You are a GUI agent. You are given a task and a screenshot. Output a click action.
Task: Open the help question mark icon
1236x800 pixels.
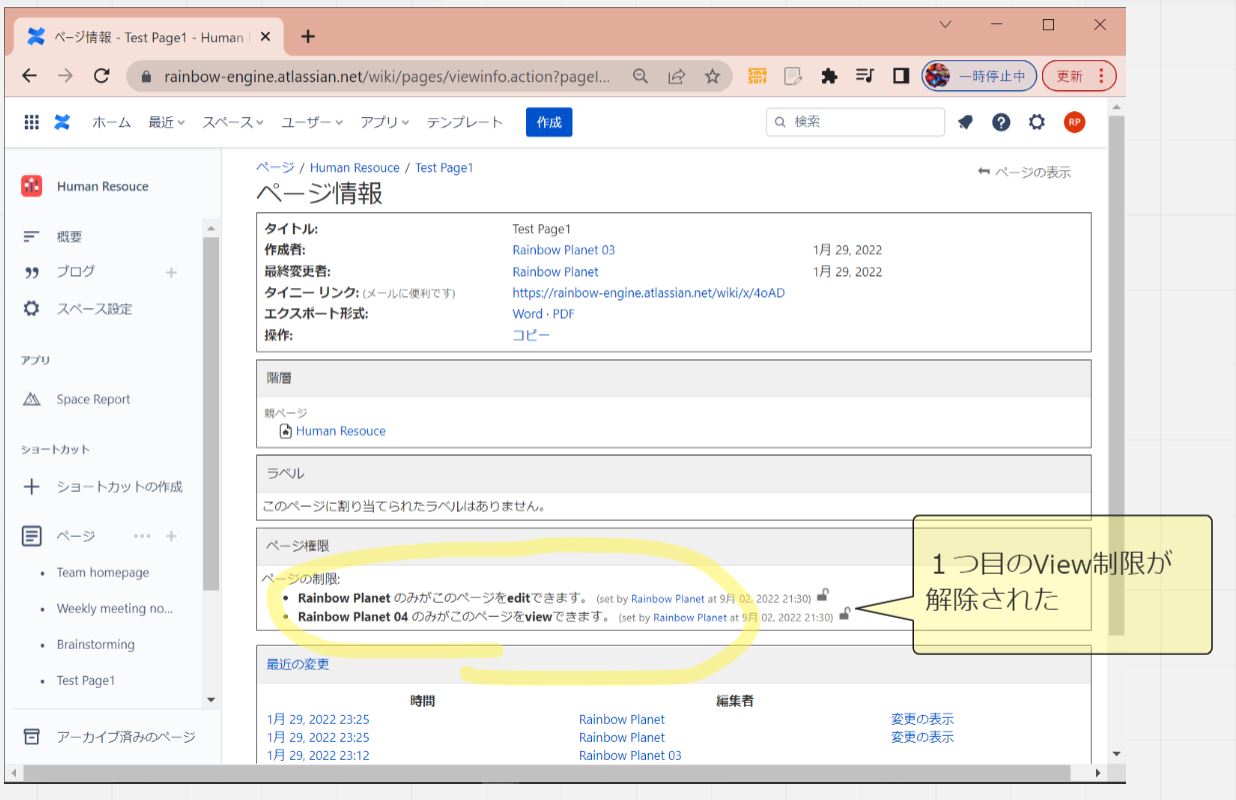pyautogui.click(x=1001, y=122)
